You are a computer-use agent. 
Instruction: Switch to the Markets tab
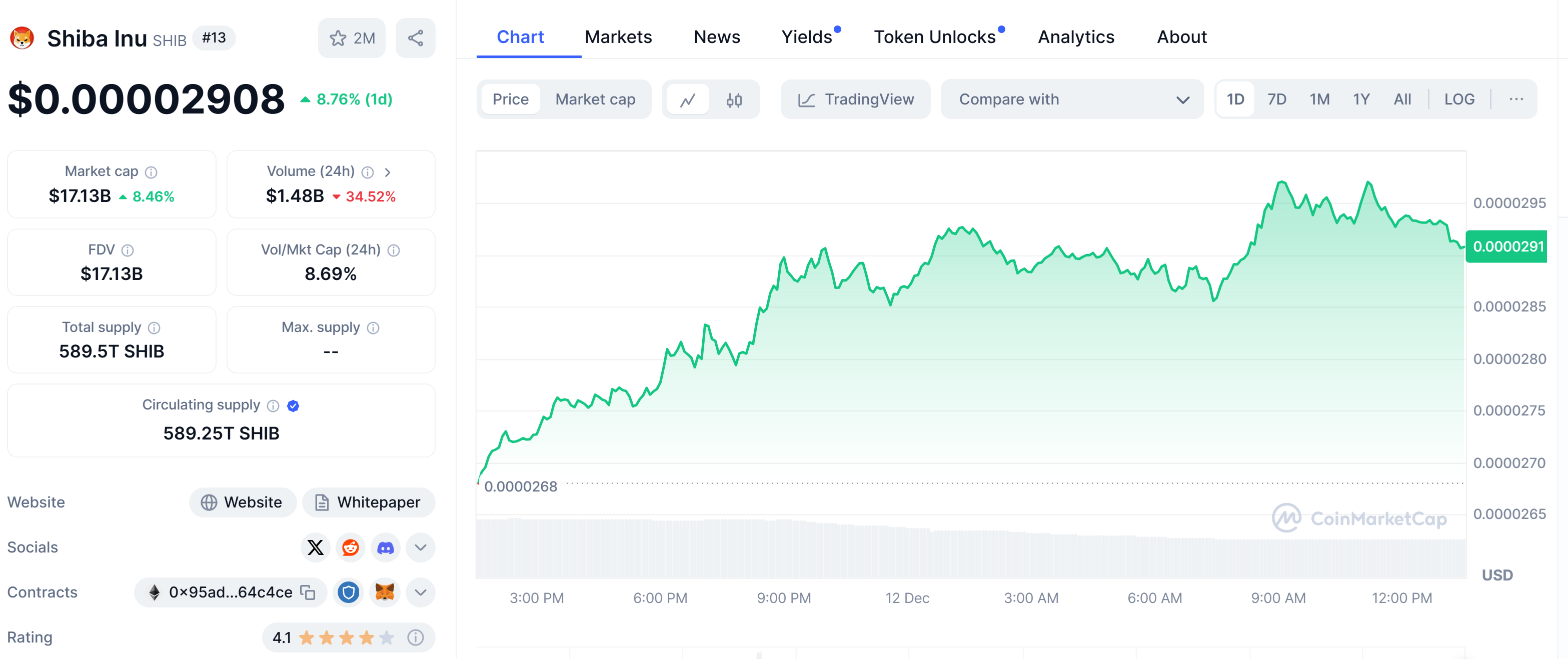(618, 37)
